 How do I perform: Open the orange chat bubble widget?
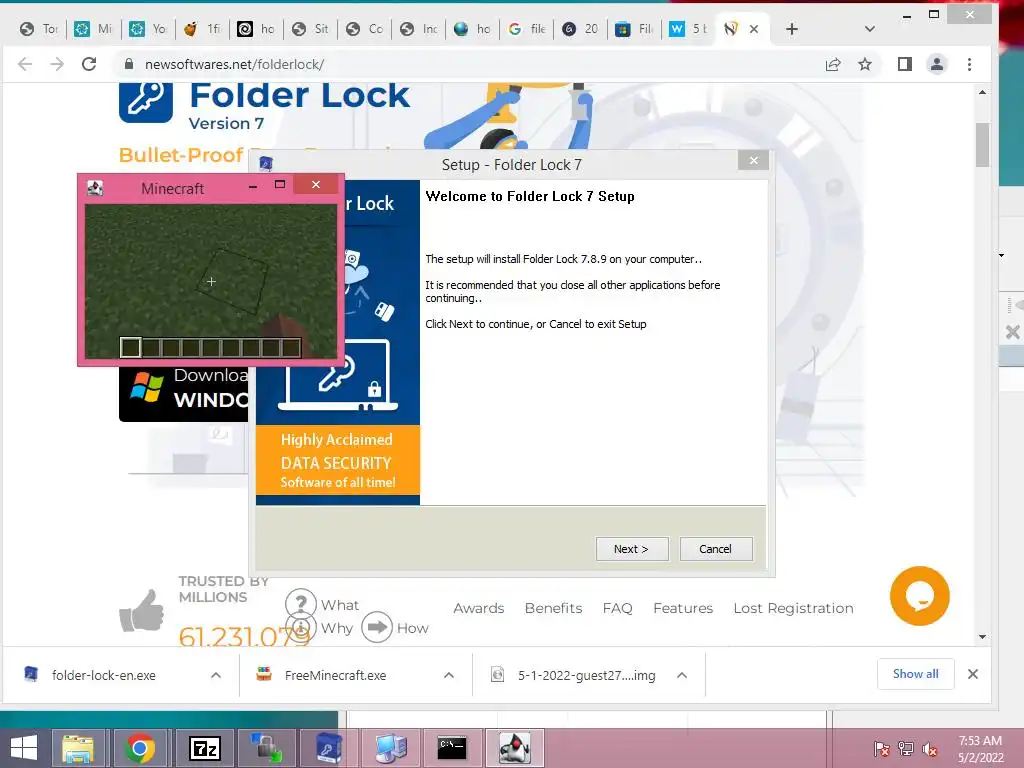tap(920, 596)
